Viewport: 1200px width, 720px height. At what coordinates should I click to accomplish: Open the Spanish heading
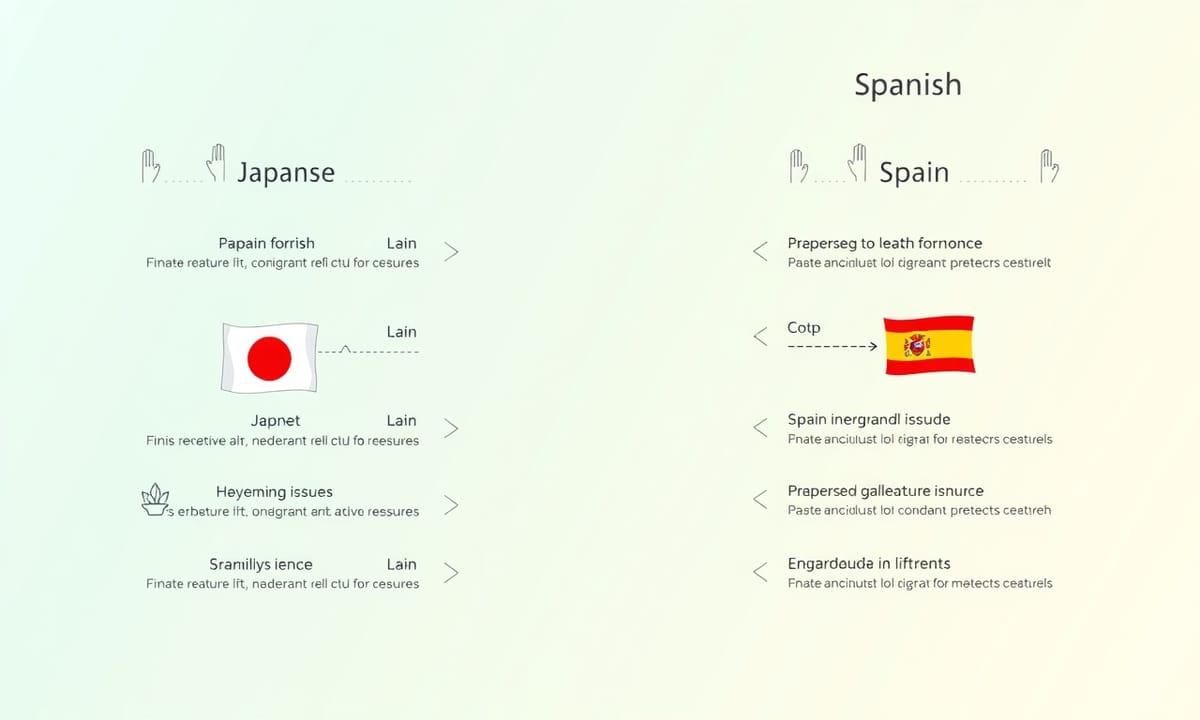[x=908, y=85]
